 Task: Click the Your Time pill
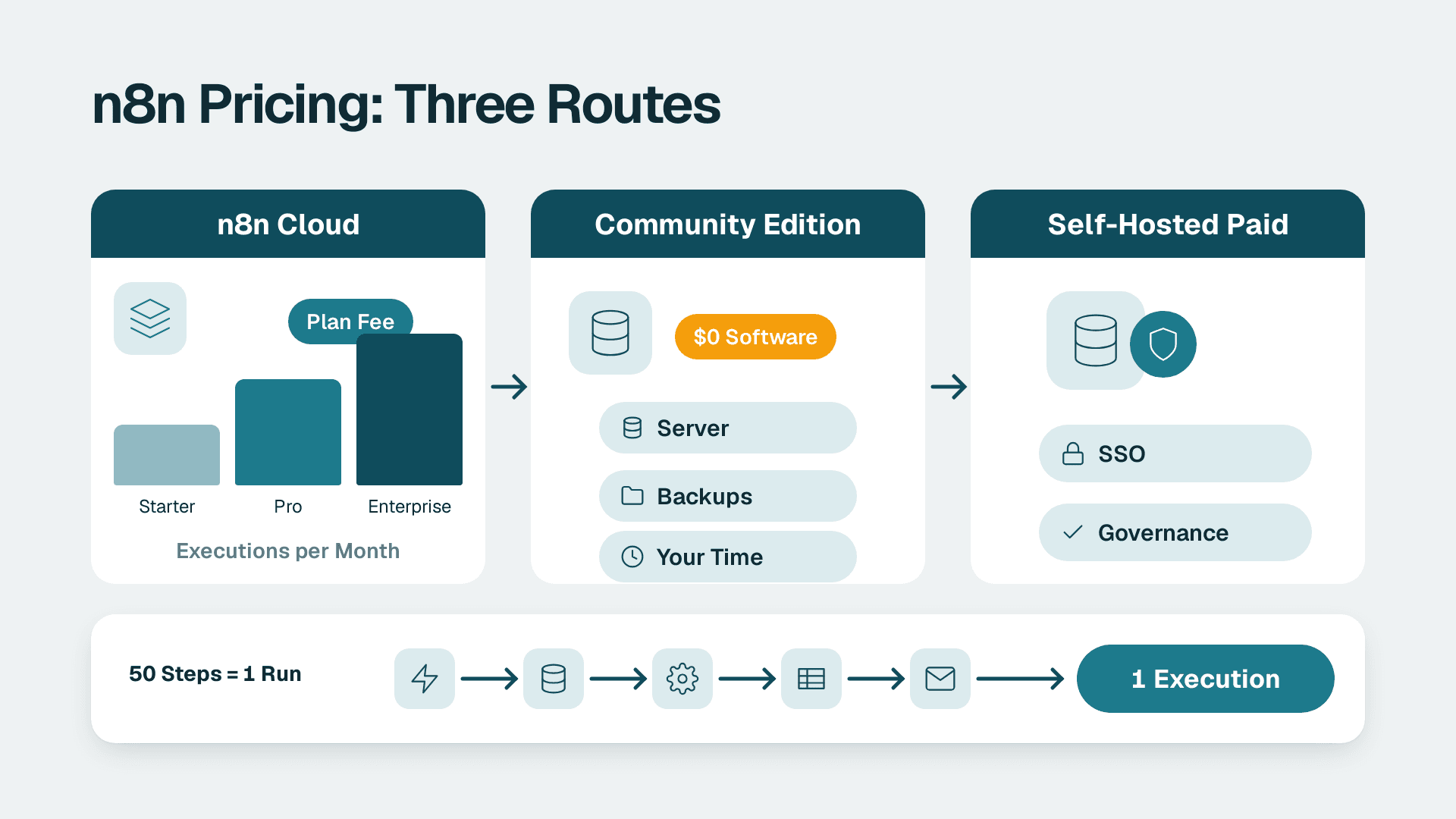pos(728,557)
